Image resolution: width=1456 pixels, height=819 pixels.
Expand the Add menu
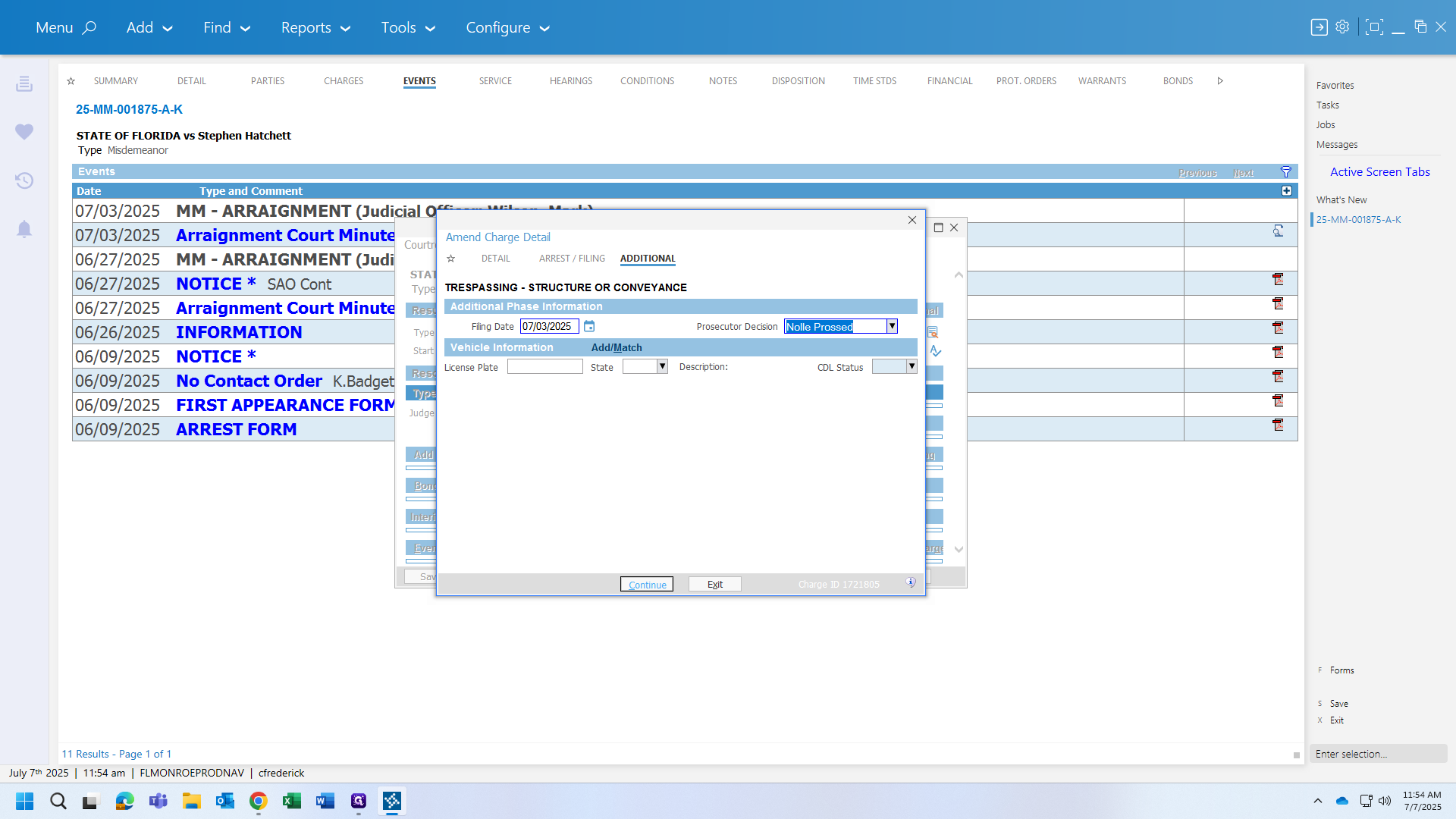point(149,27)
